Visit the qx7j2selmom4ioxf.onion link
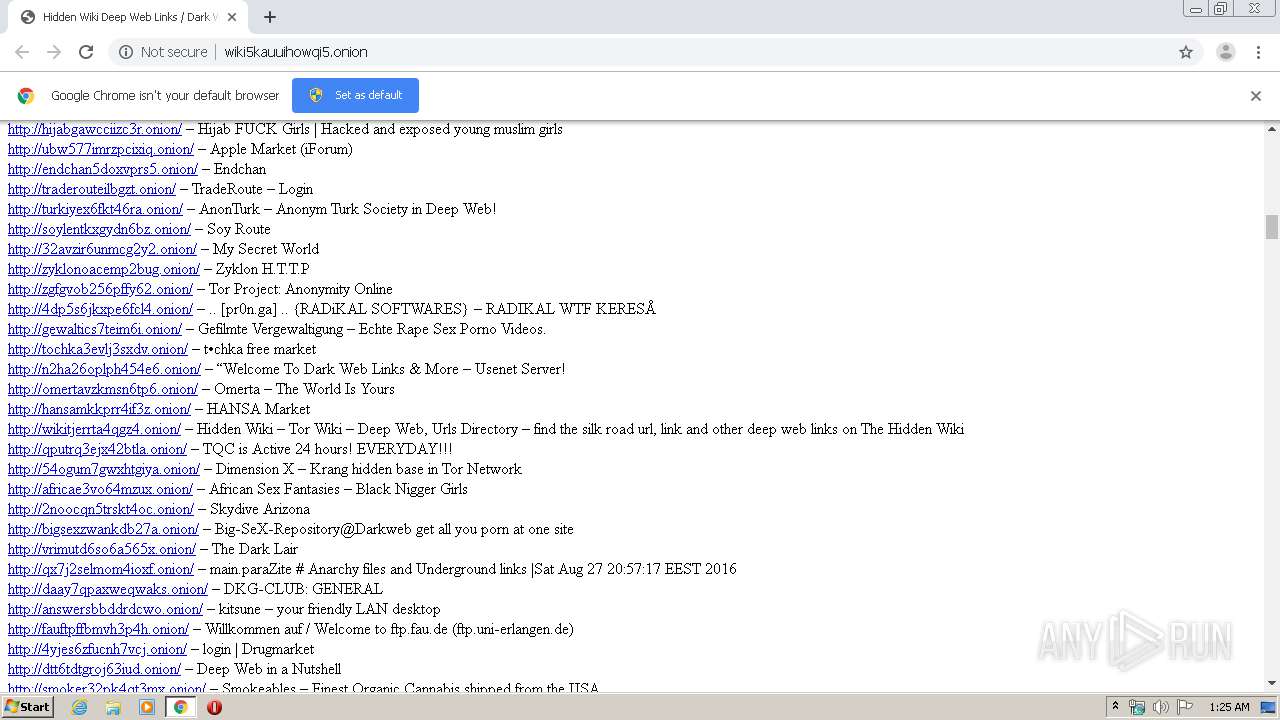Screen dimensions: 1280x720 point(101,569)
